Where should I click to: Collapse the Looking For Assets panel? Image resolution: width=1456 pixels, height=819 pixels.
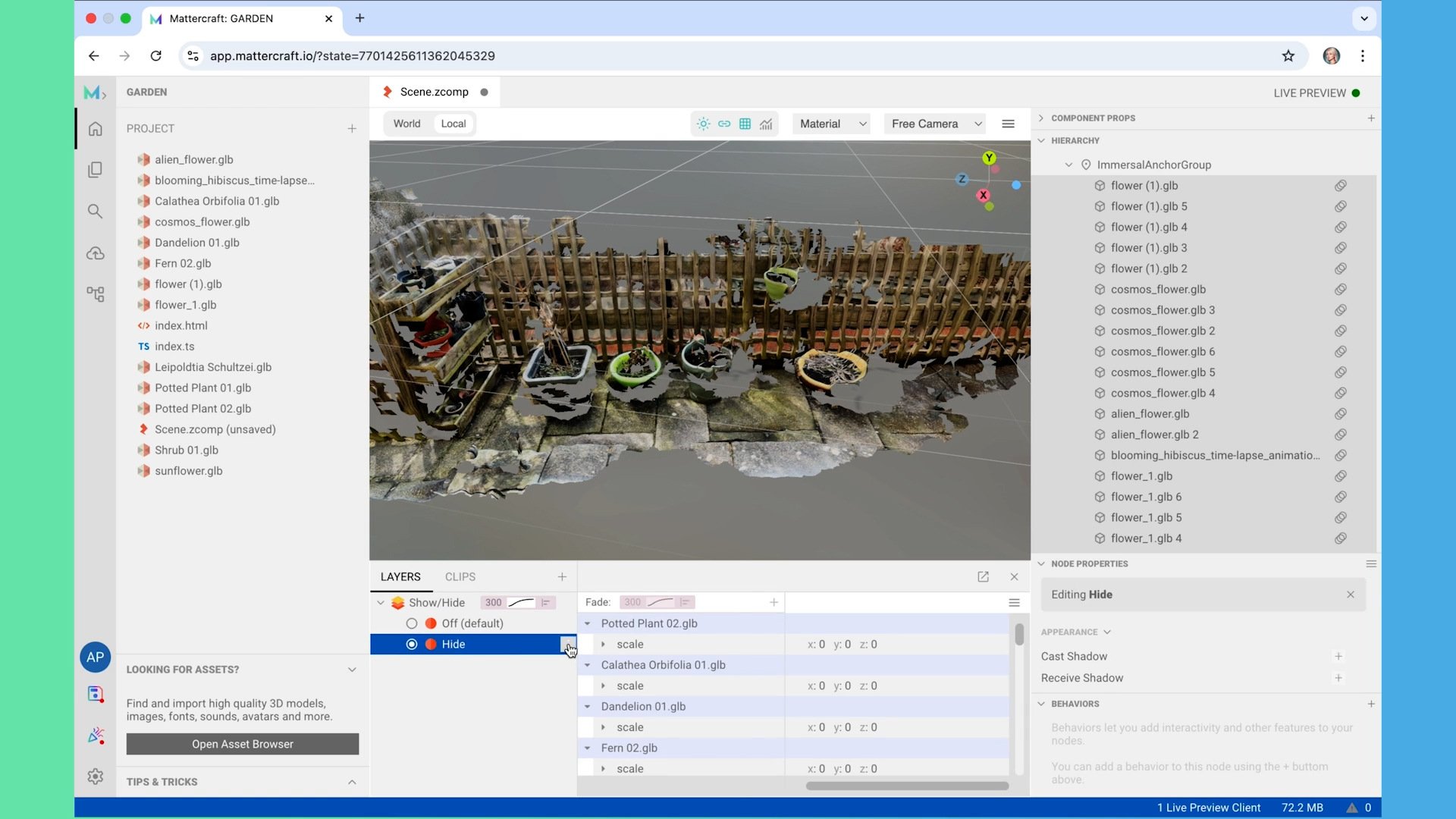[352, 670]
